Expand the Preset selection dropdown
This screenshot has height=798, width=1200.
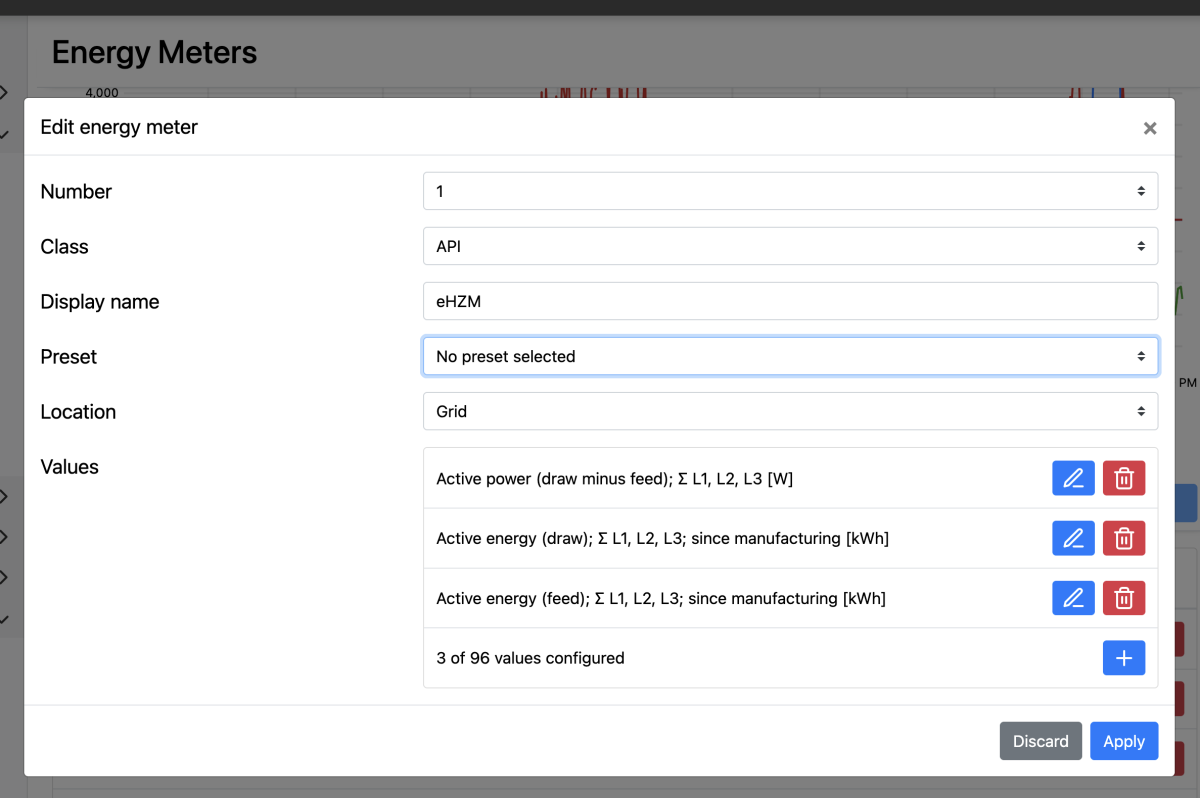[790, 356]
